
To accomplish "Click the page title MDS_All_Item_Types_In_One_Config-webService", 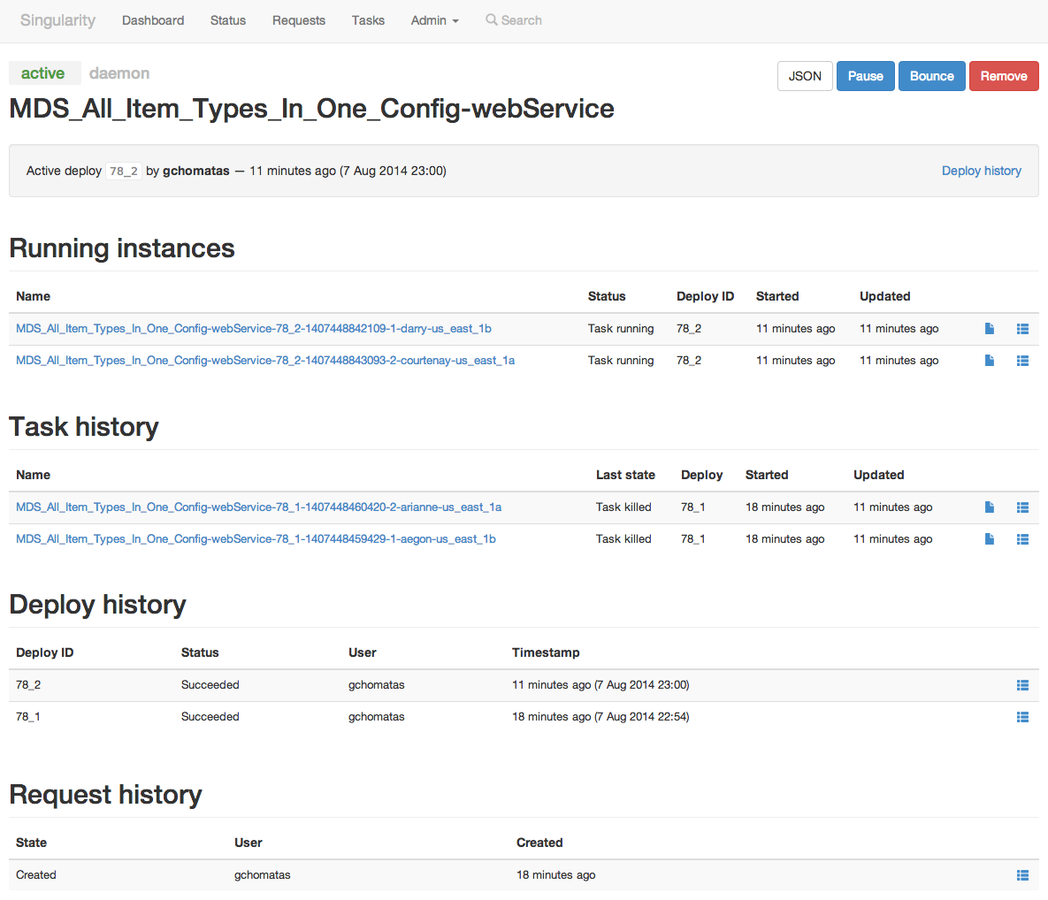I will click(311, 109).
